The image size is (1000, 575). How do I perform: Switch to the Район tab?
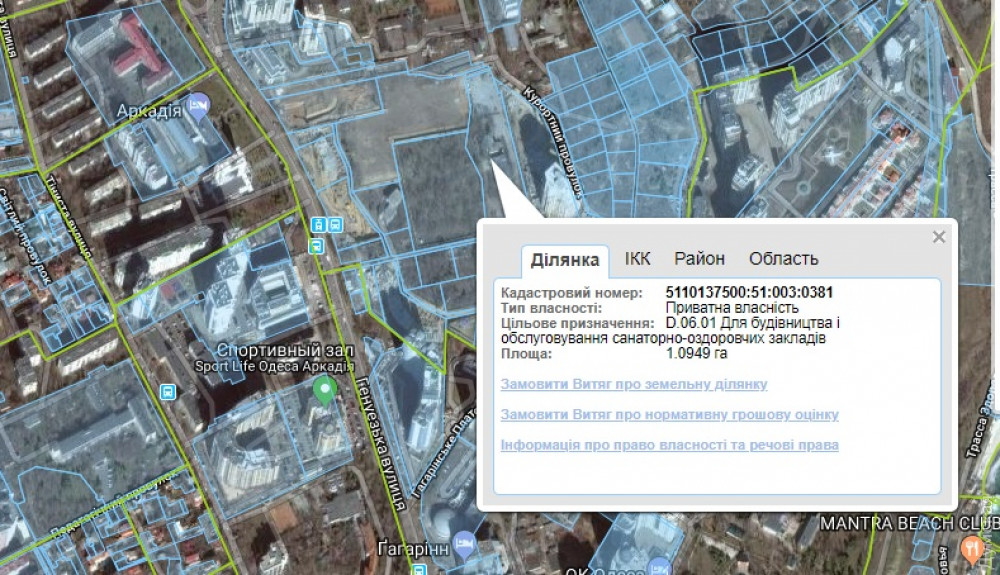(699, 259)
